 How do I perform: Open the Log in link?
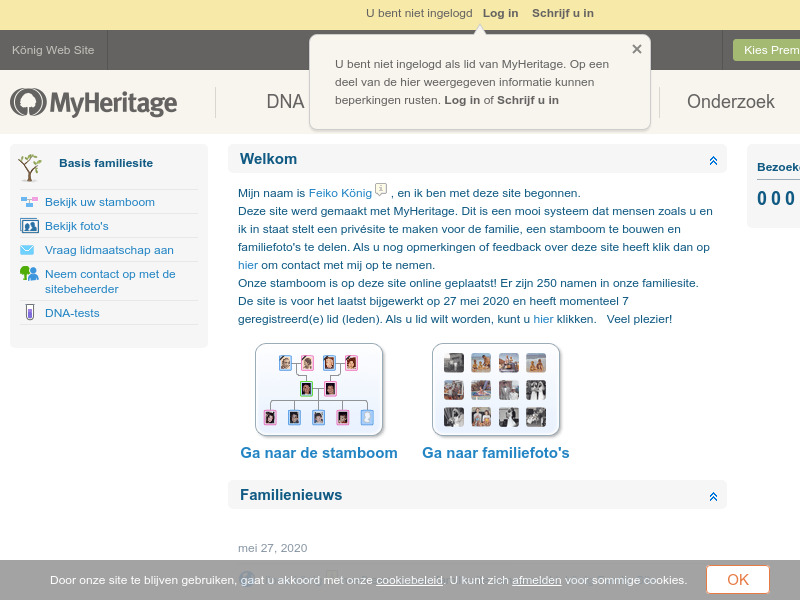(x=500, y=13)
